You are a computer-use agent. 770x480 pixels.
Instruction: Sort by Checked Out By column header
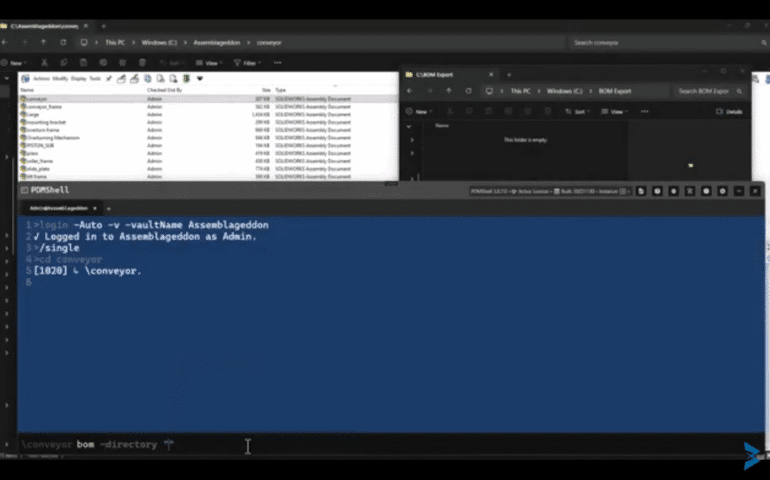point(165,90)
